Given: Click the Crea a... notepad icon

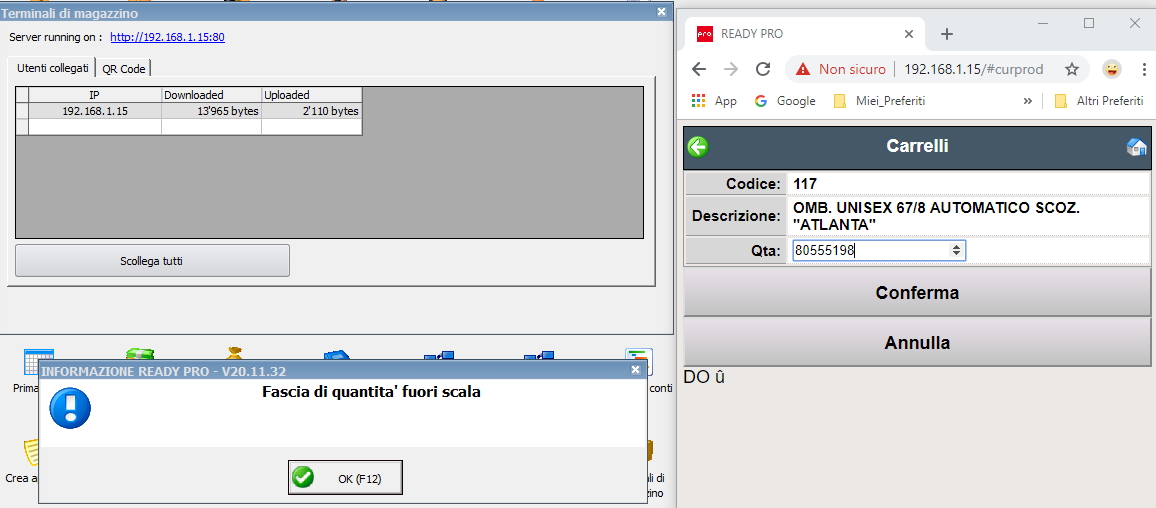Looking at the screenshot, I should click(31, 454).
